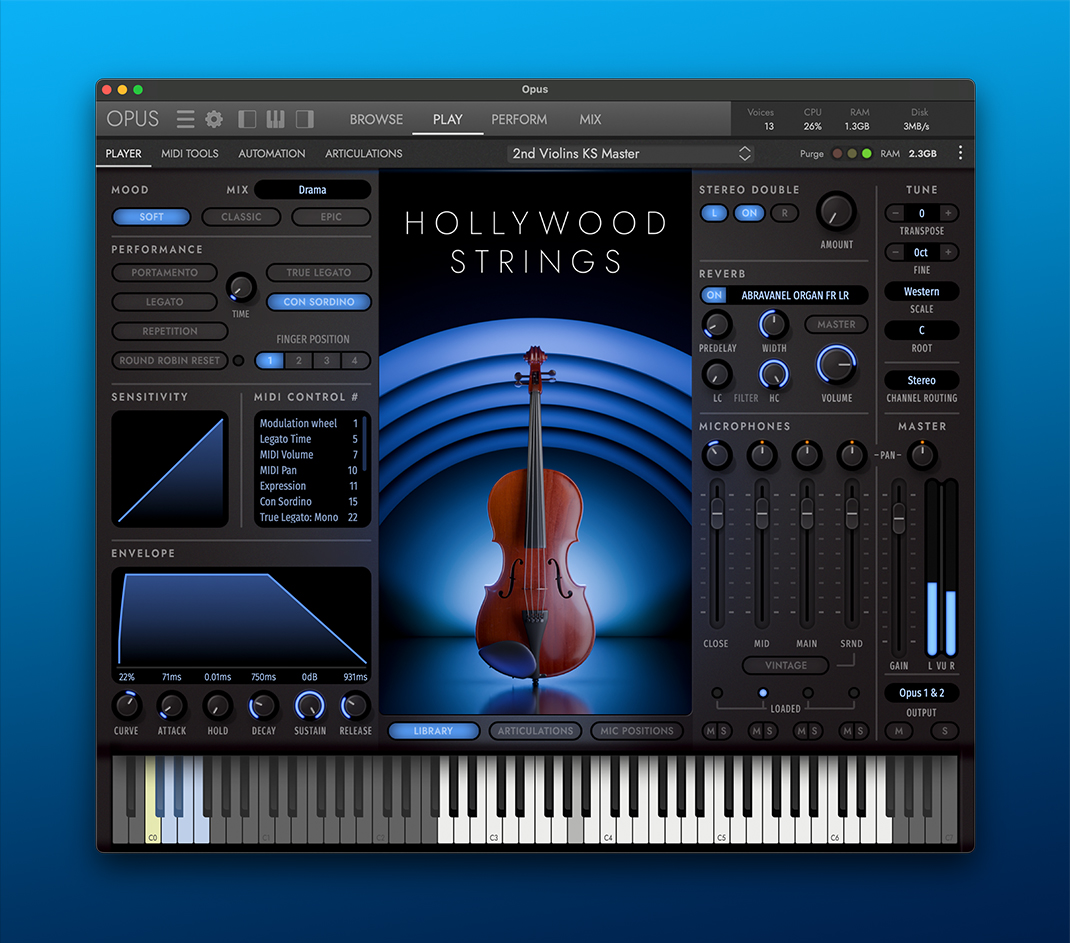Click the yellow Purge indicator
The width and height of the screenshot is (1070, 943).
tap(852, 154)
